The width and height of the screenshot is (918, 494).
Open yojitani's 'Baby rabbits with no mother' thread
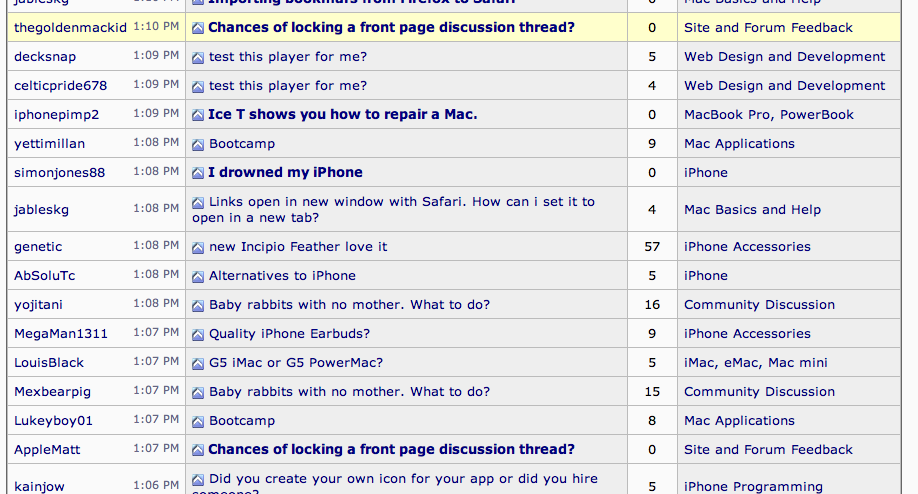tap(350, 305)
